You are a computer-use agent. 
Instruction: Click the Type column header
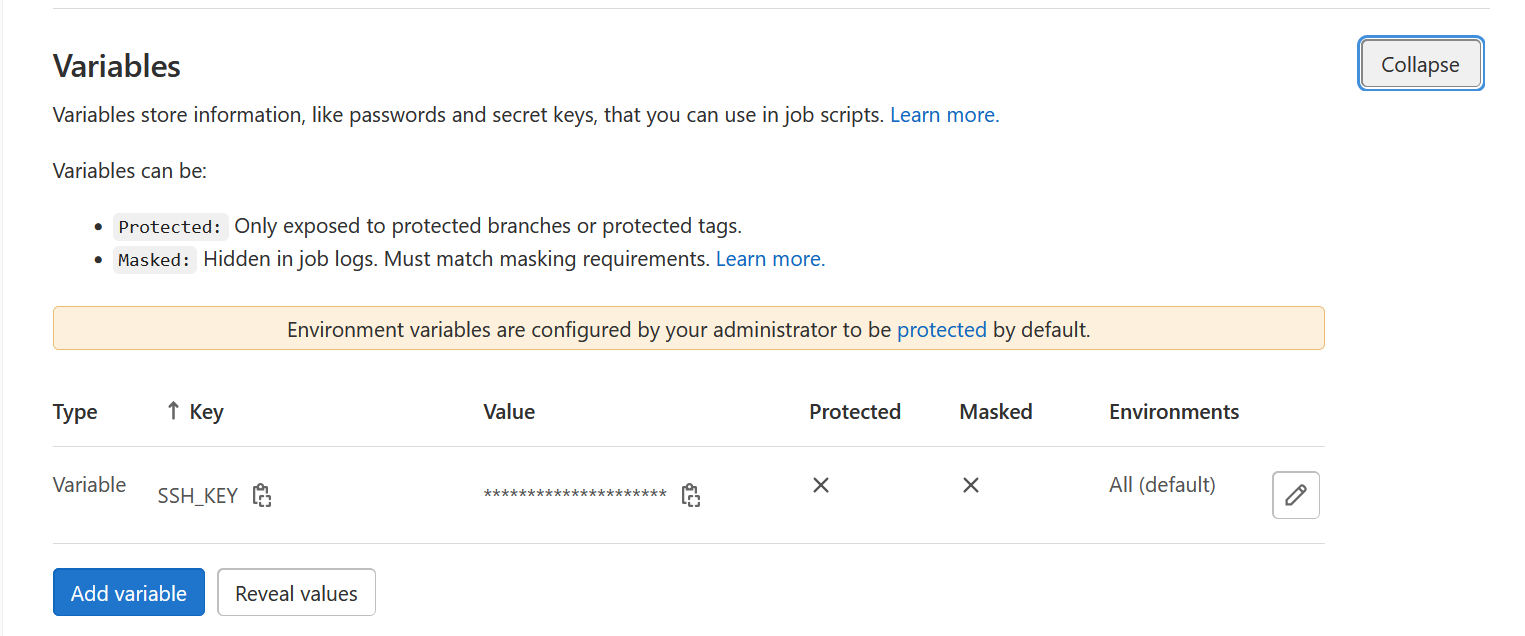click(x=75, y=412)
